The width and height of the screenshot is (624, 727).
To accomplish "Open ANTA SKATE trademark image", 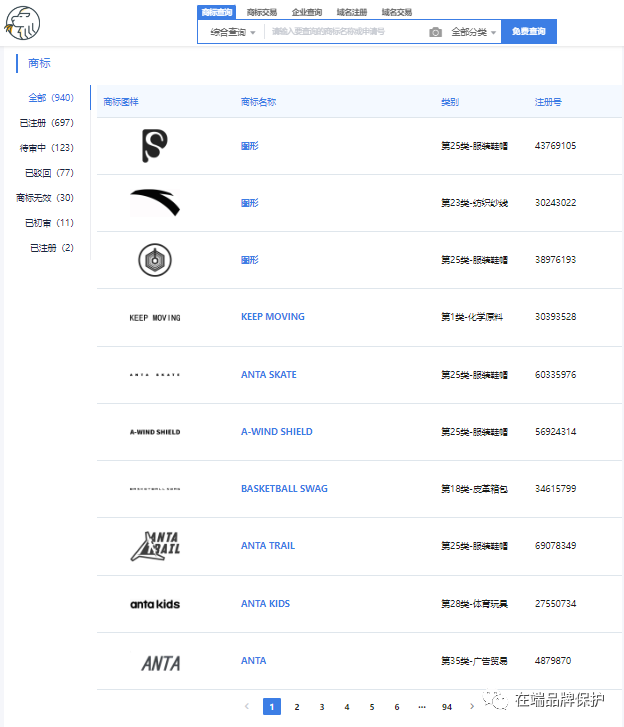I will pyautogui.click(x=155, y=375).
